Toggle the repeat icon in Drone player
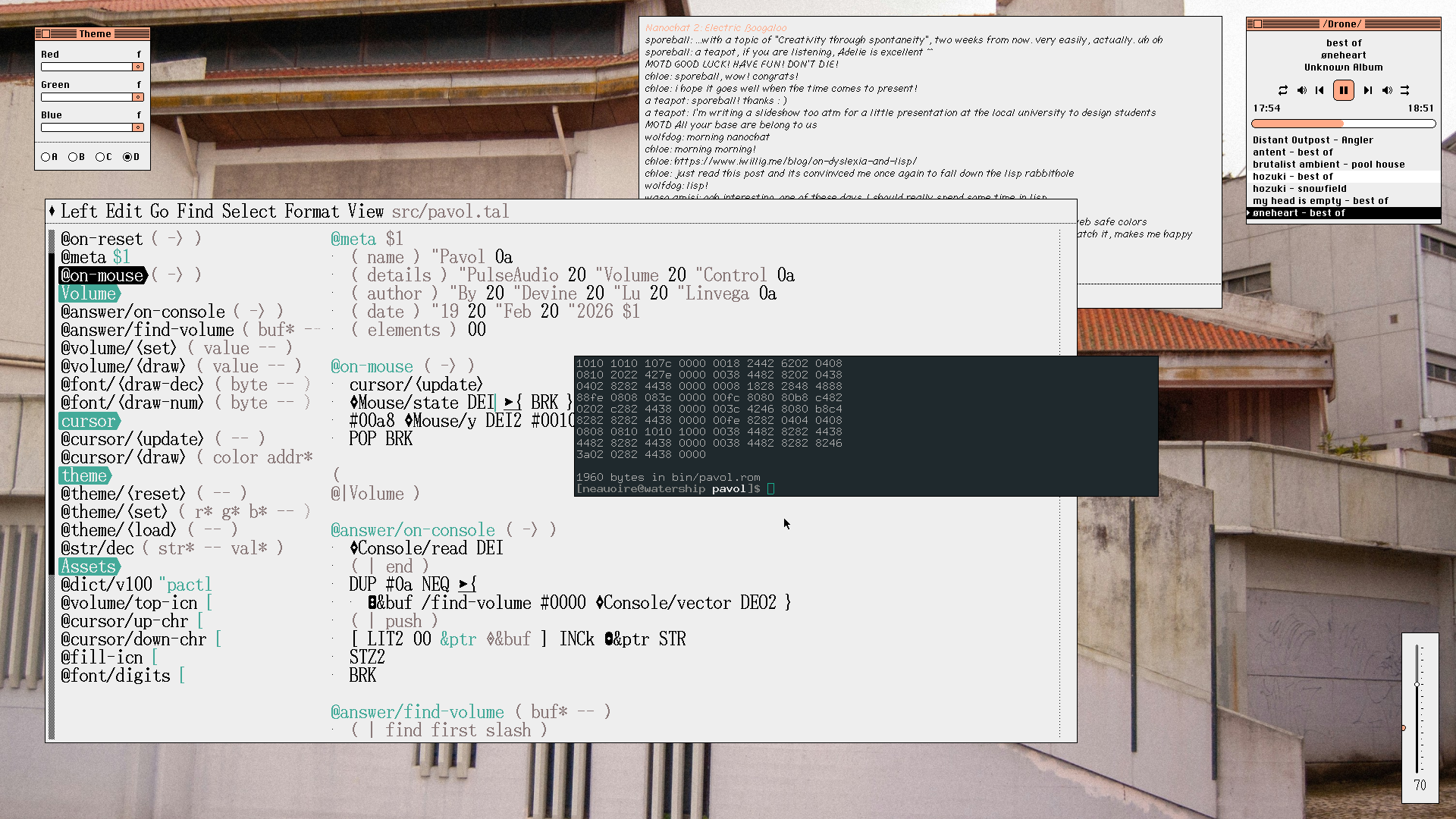This screenshot has width=1456, height=819. 1282,90
